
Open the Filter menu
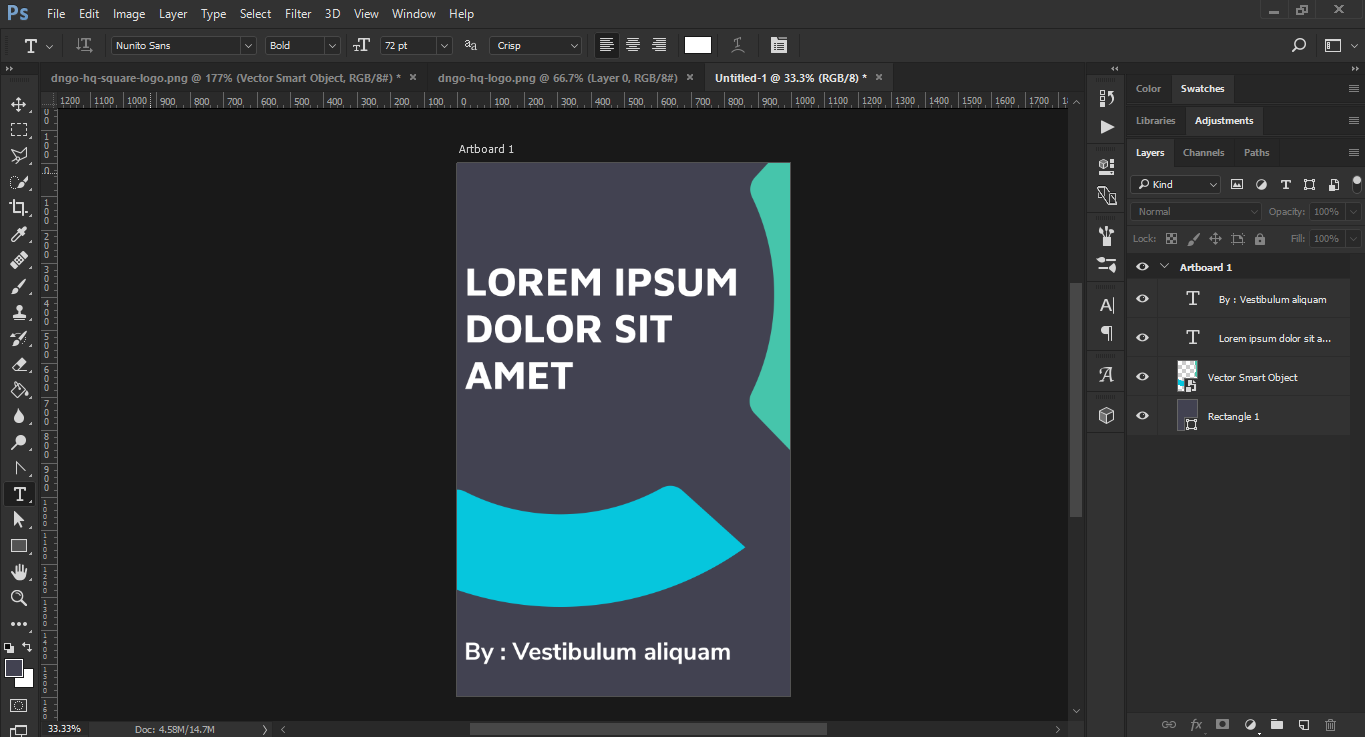[x=298, y=14]
